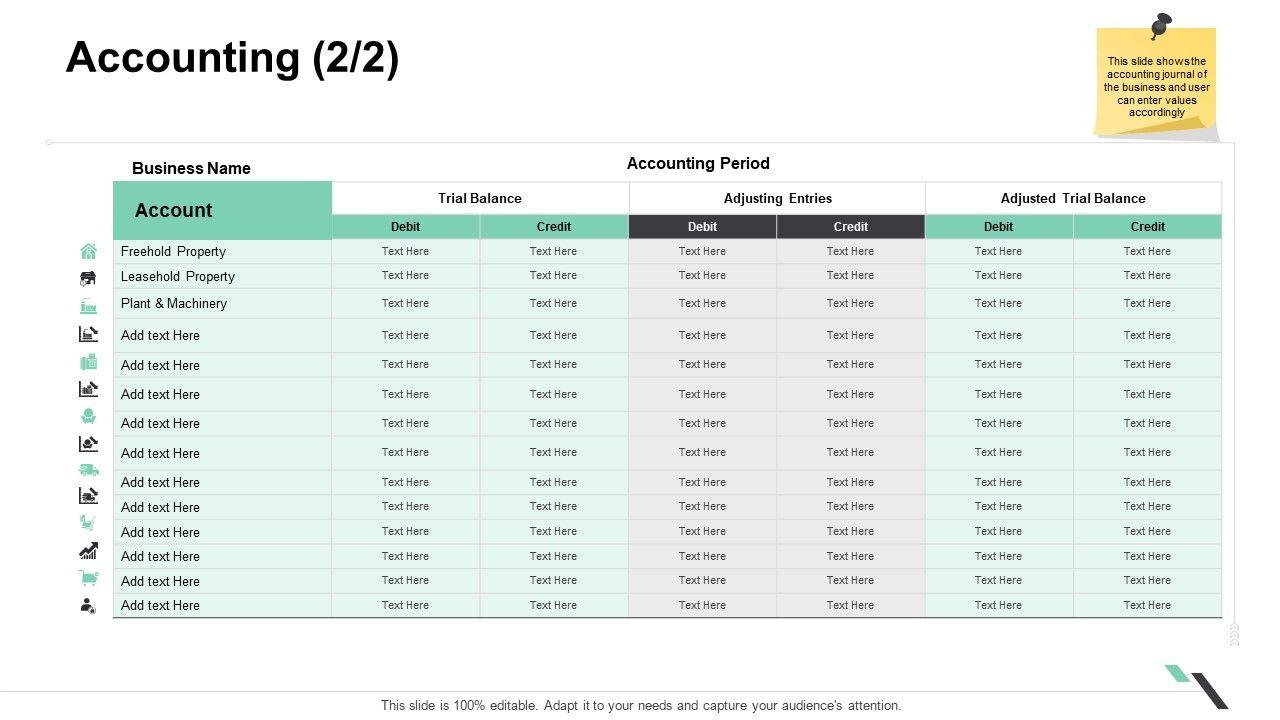Click the factory icon beside Plant & Machinery
The width and height of the screenshot is (1280, 720).
88,306
